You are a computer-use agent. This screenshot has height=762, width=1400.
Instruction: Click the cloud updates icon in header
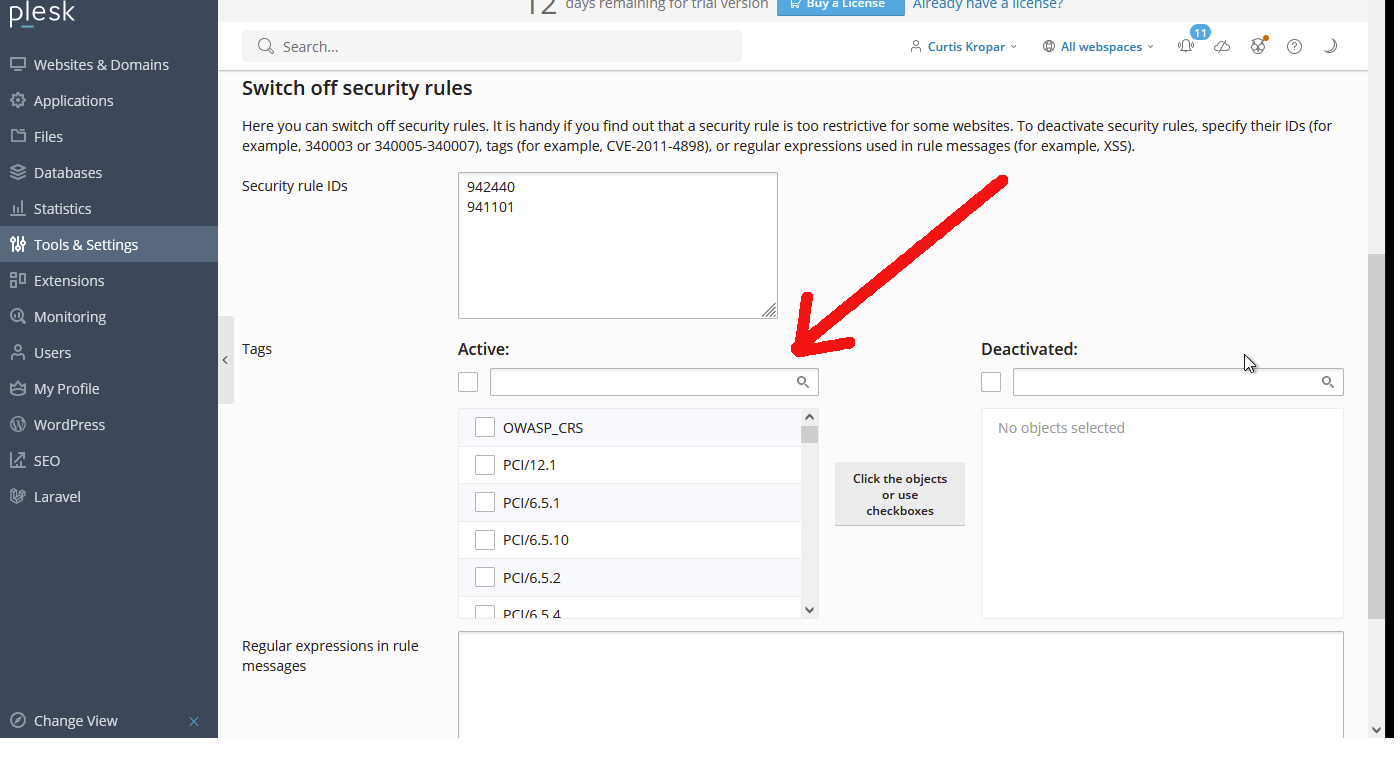pyautogui.click(x=1222, y=46)
